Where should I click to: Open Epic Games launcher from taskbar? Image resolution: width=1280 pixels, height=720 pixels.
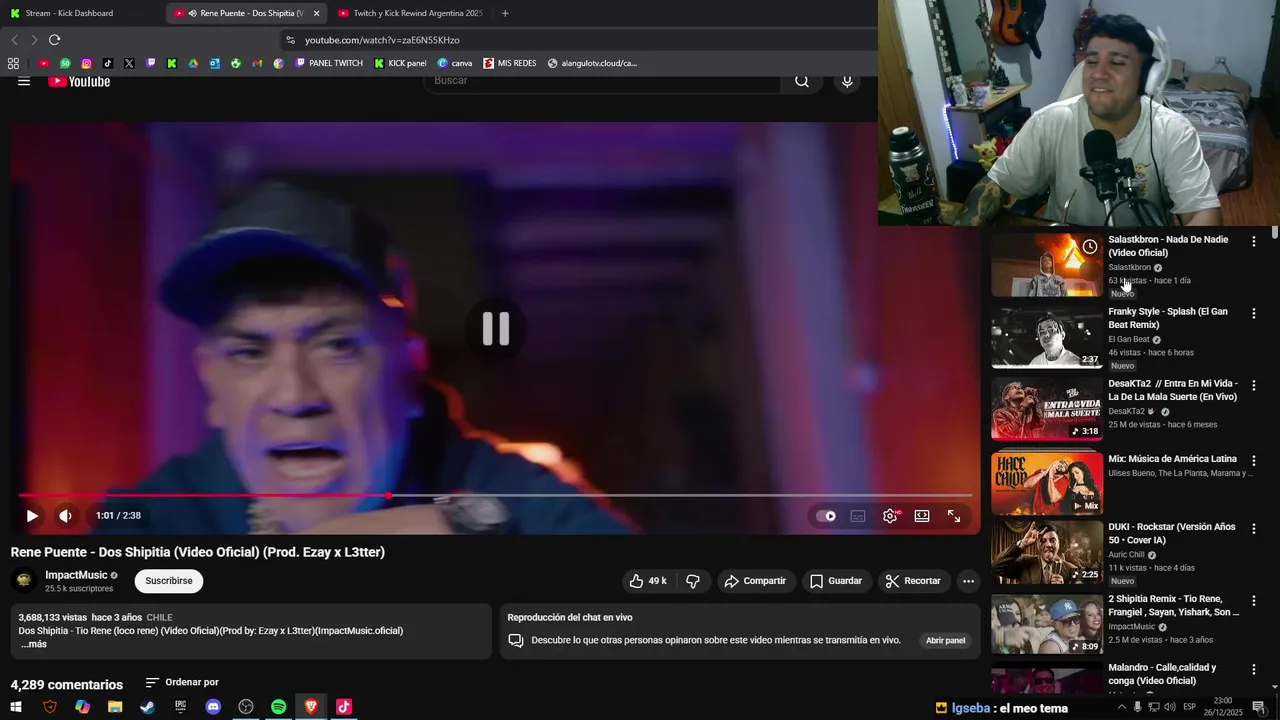tap(180, 707)
